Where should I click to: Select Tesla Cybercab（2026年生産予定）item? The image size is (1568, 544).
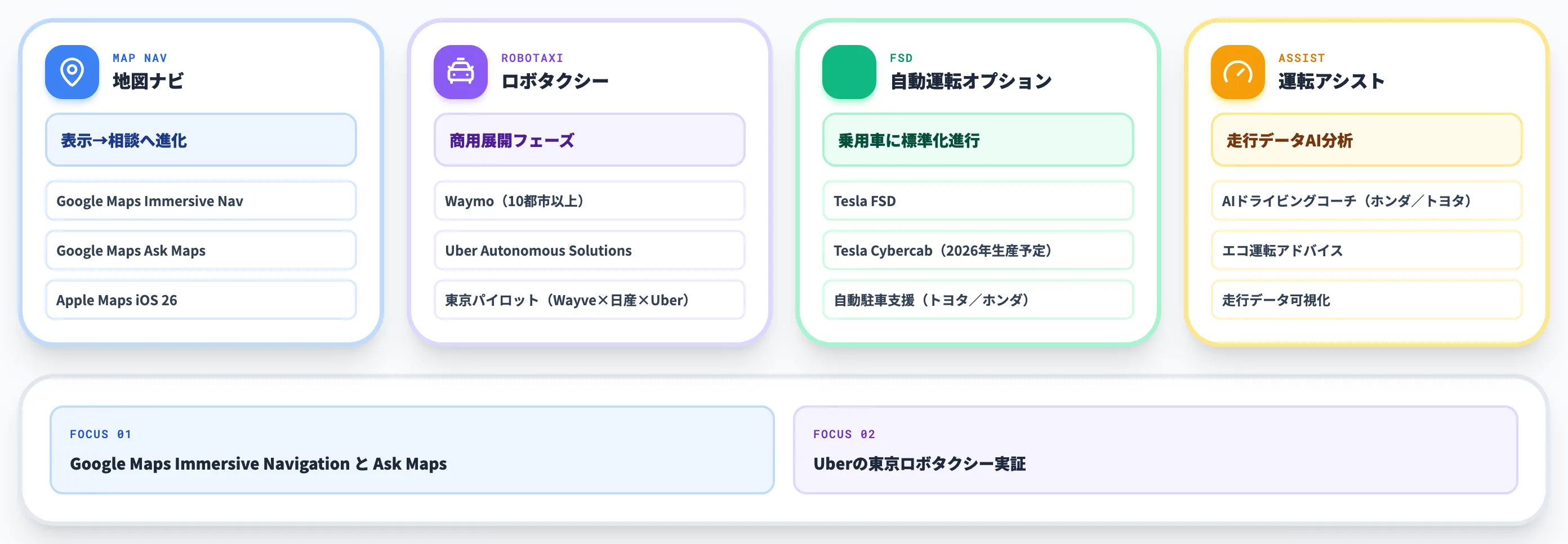pos(978,250)
